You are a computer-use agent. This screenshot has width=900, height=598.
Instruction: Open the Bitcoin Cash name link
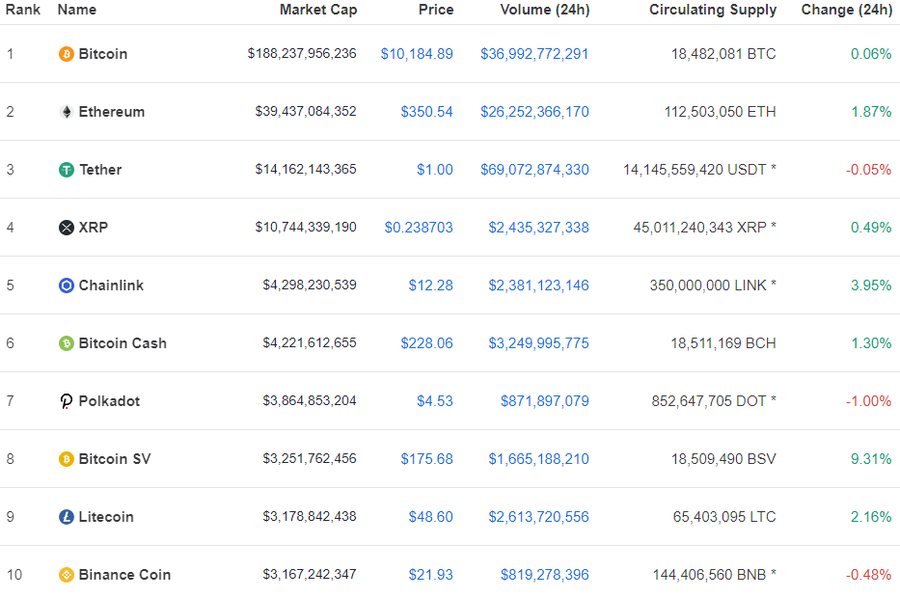coord(122,343)
